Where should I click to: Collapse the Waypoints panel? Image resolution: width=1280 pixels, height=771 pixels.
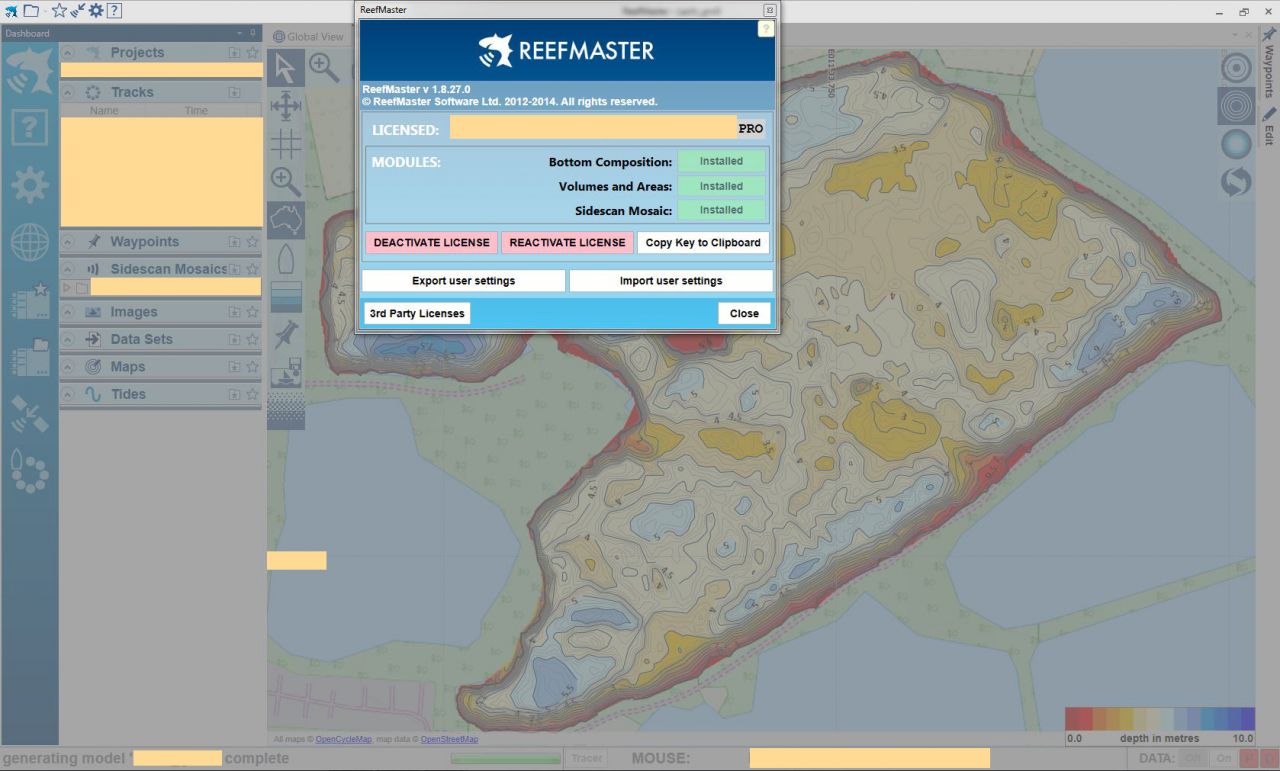(x=68, y=242)
